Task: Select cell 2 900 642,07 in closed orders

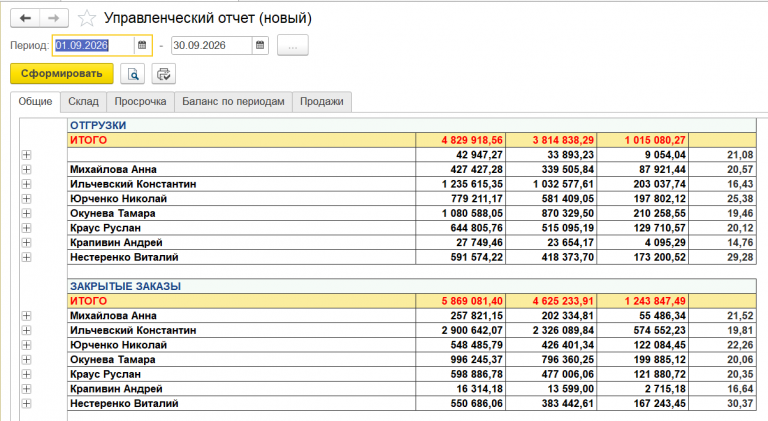Action: coord(460,330)
